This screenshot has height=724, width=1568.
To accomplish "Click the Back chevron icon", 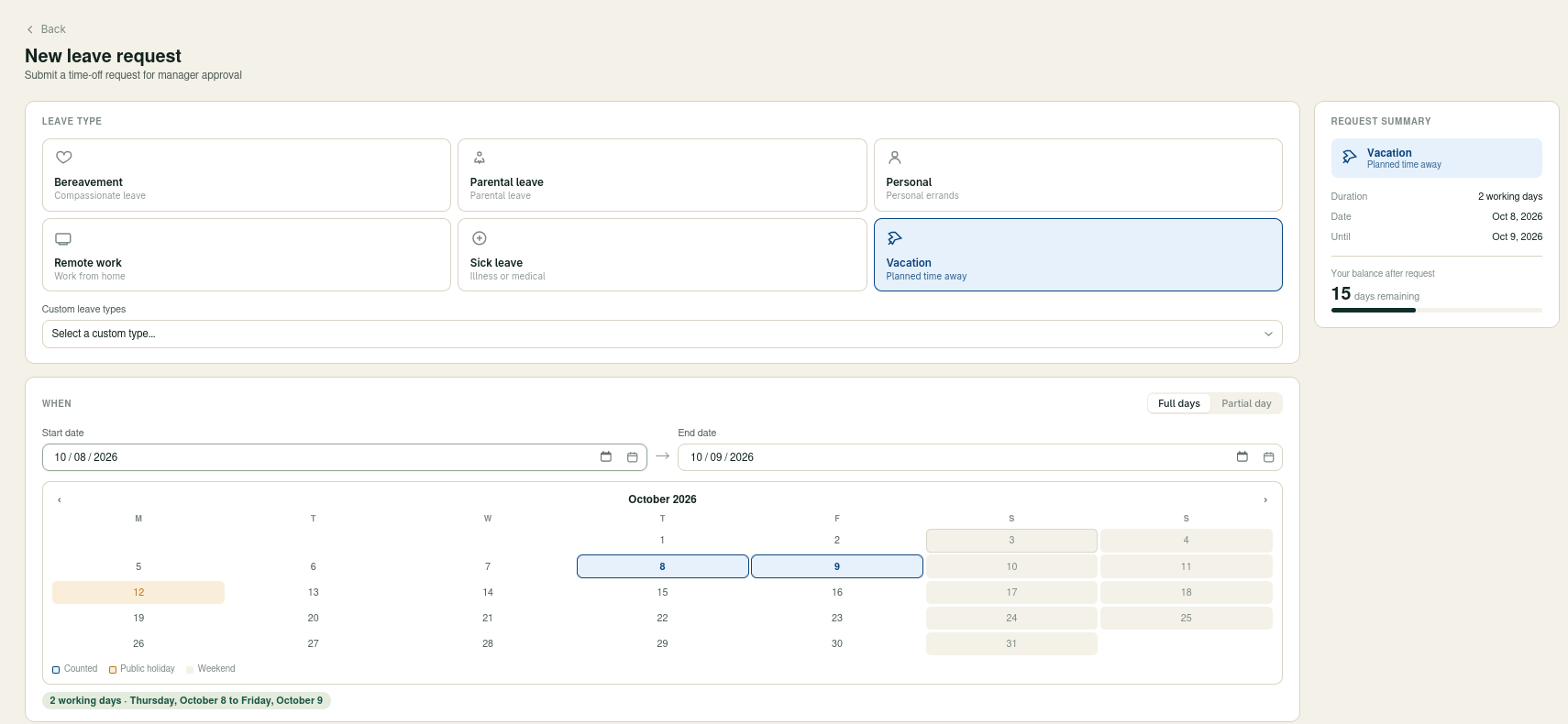I will [30, 29].
